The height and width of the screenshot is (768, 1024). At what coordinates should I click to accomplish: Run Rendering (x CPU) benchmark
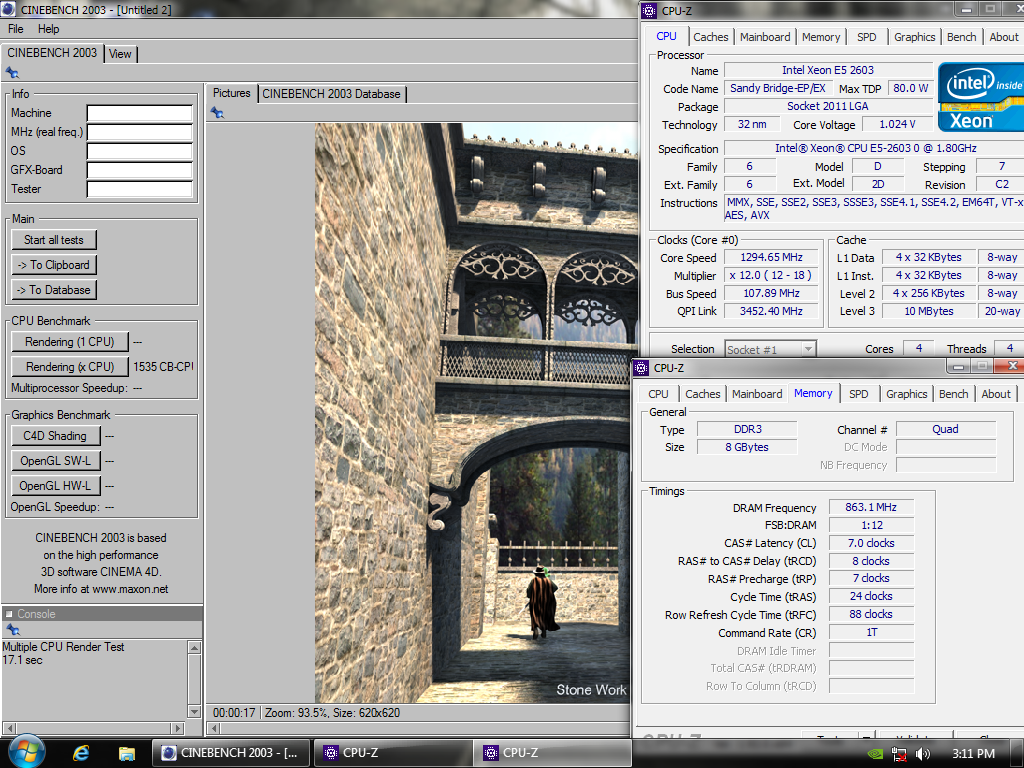[x=69, y=366]
